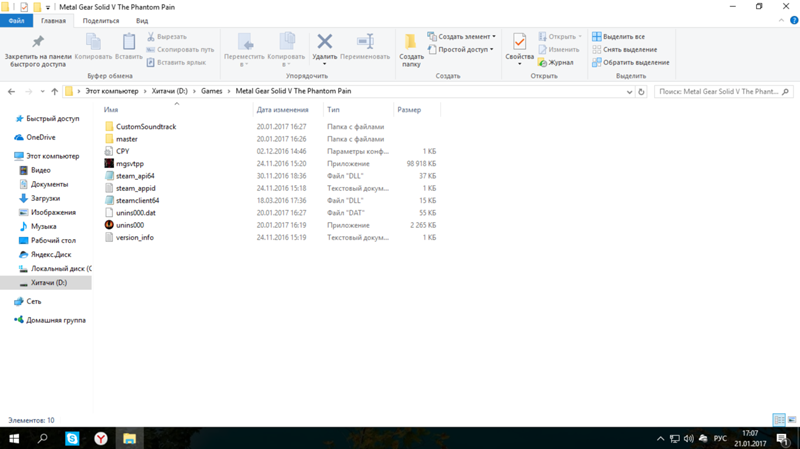This screenshot has height=449, width=800.
Task: Click Обратить выделение in ribbon
Action: coord(631,62)
